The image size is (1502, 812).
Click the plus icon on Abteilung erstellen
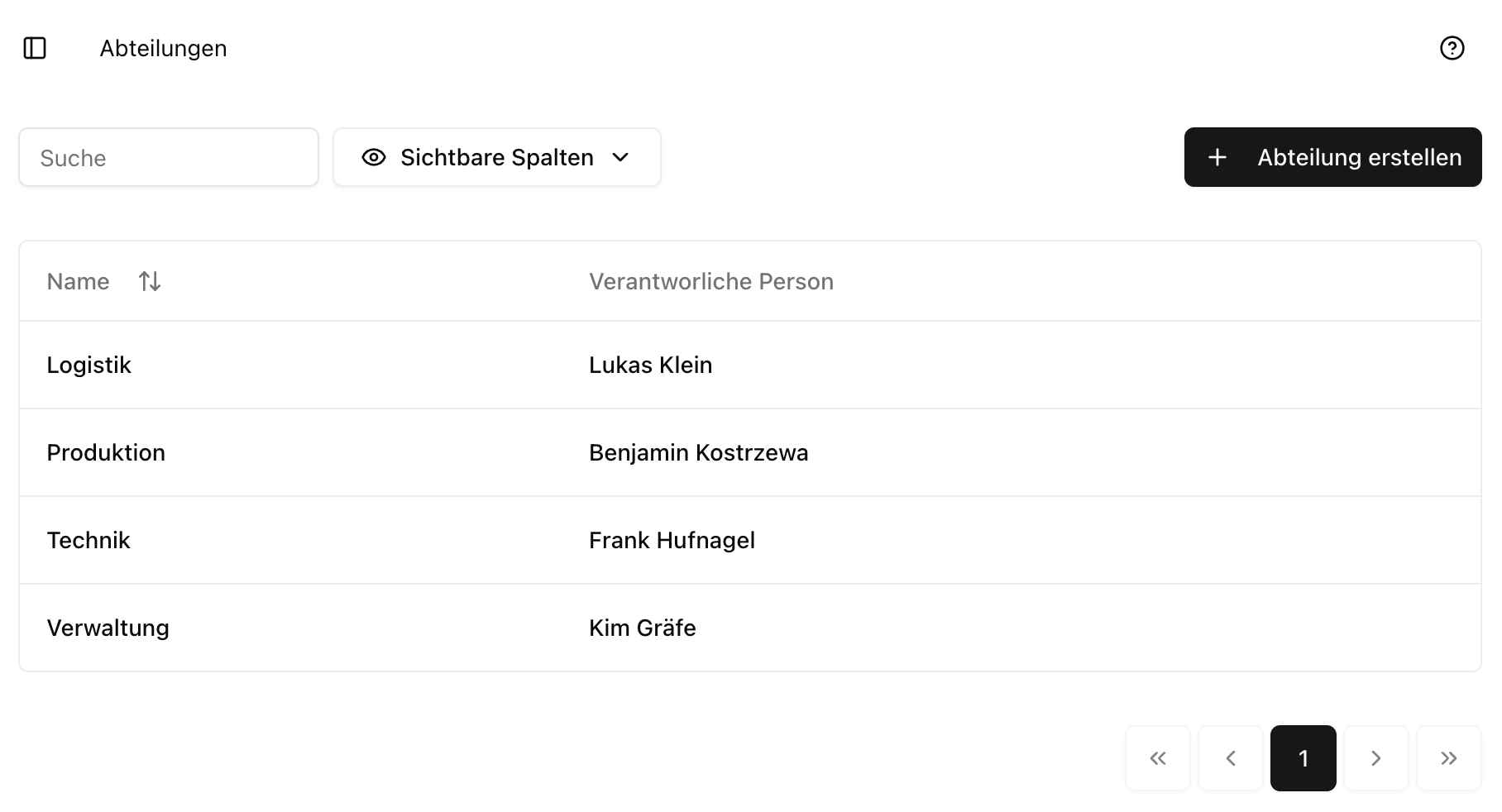[x=1217, y=157]
